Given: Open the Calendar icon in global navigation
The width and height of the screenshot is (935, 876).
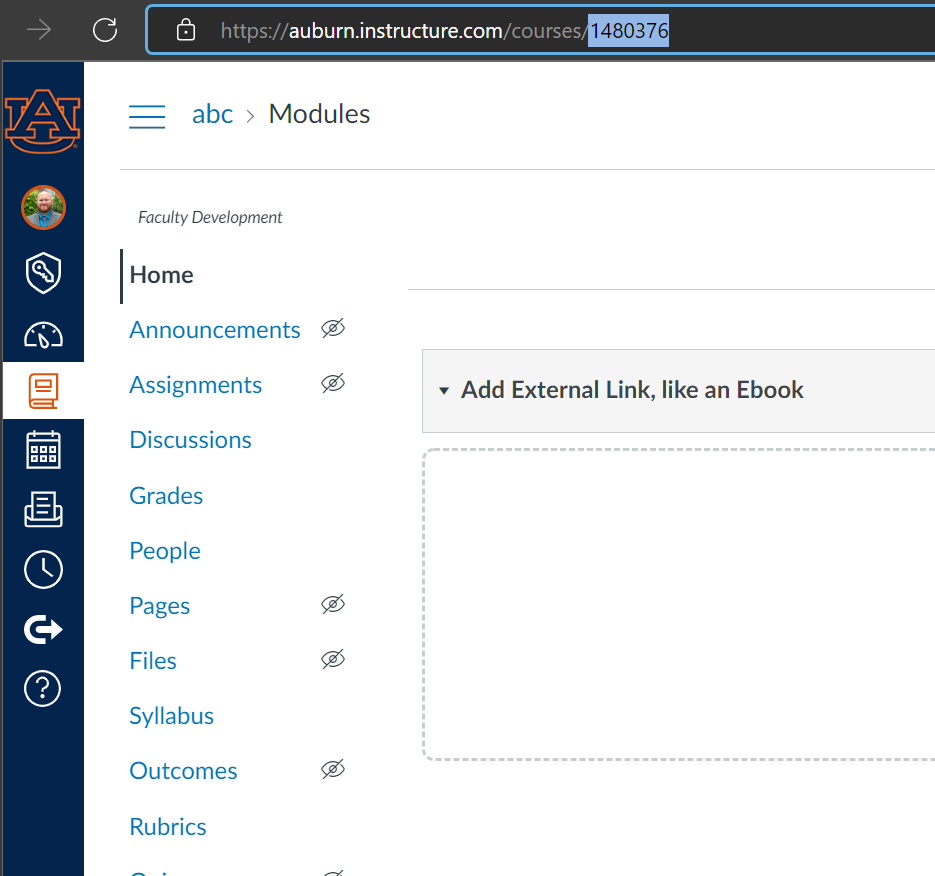Looking at the screenshot, I should pyautogui.click(x=43, y=450).
